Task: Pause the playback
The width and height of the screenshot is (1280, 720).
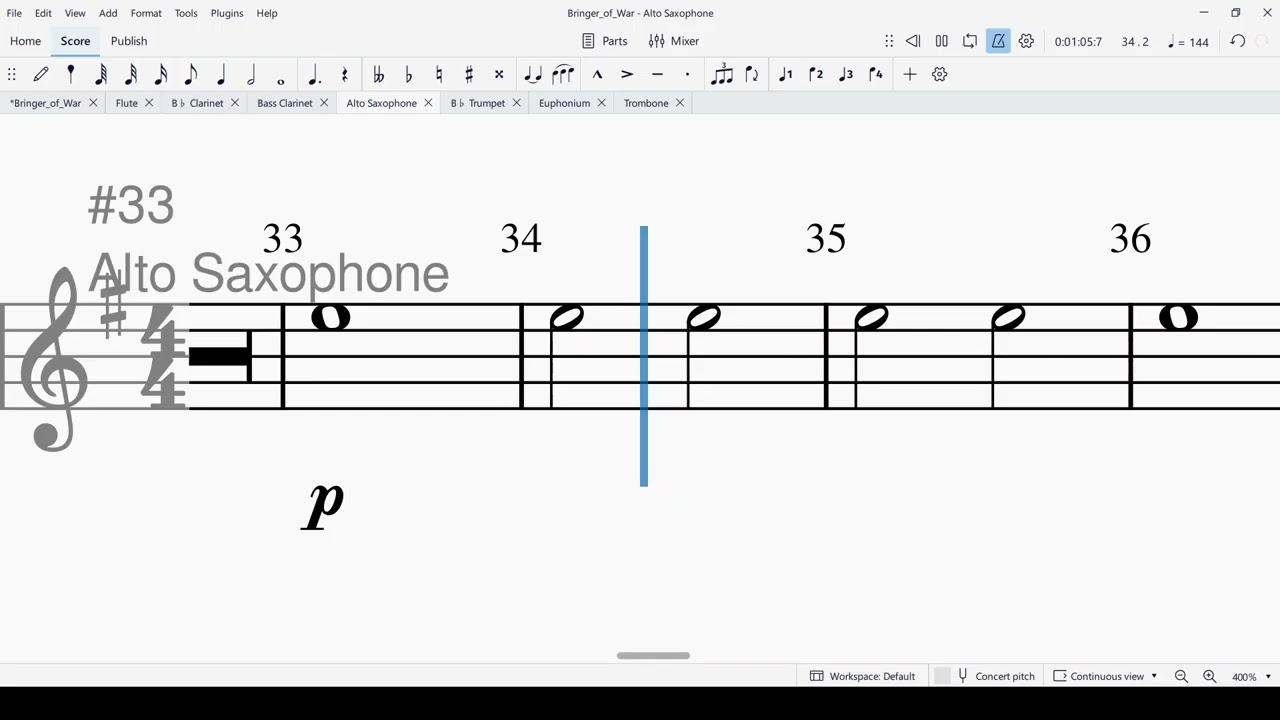Action: click(x=941, y=41)
